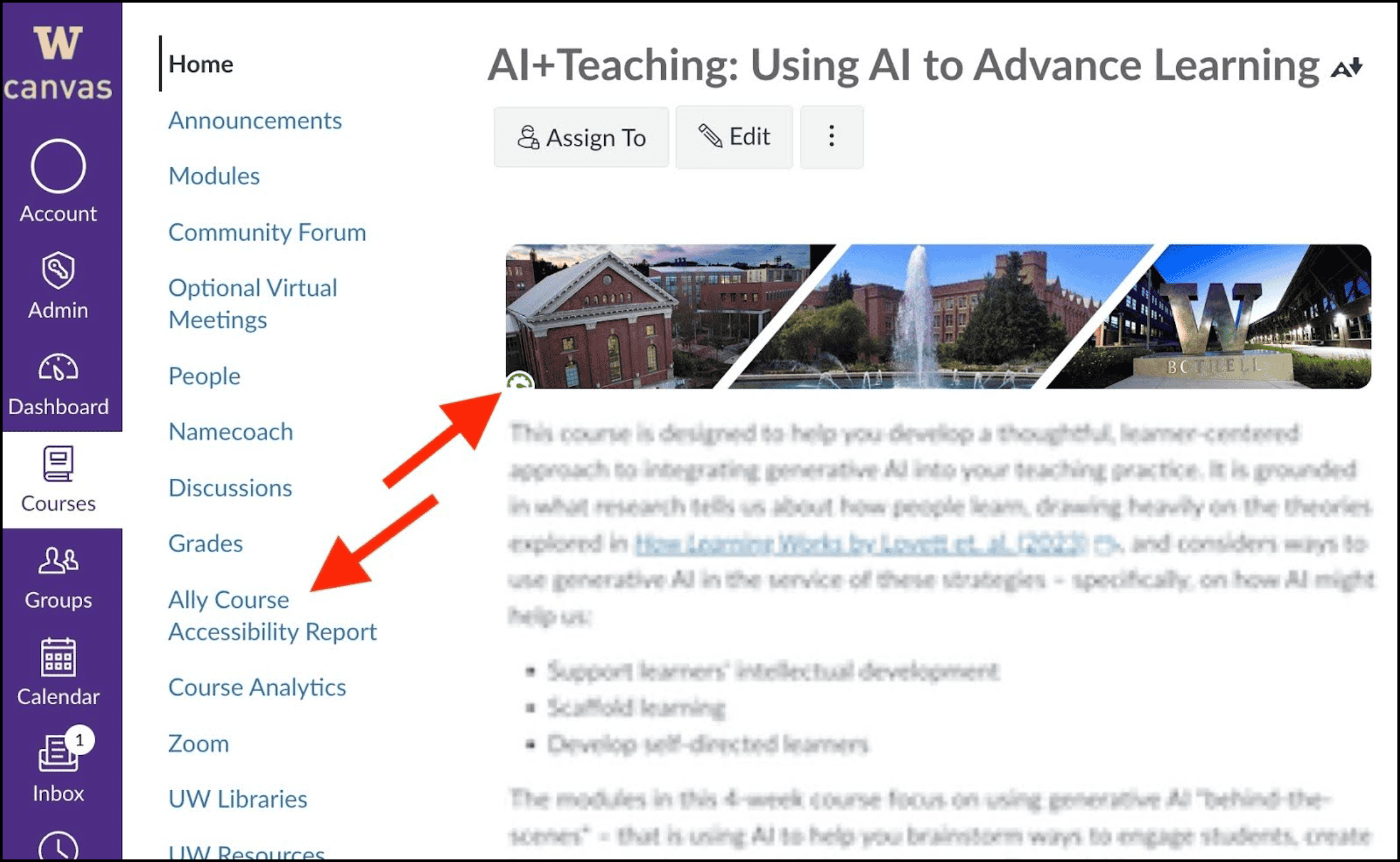Open the Course Analytics link

(257, 687)
